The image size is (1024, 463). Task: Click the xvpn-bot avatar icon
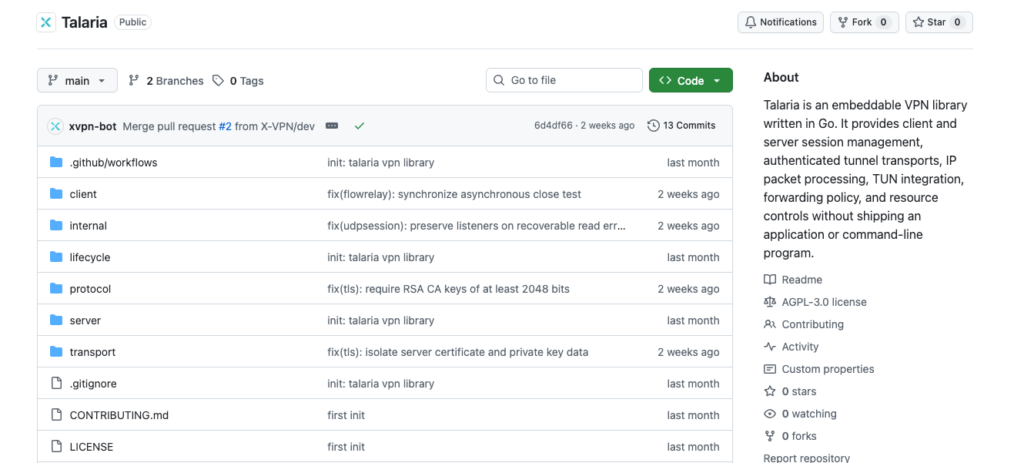(x=56, y=126)
